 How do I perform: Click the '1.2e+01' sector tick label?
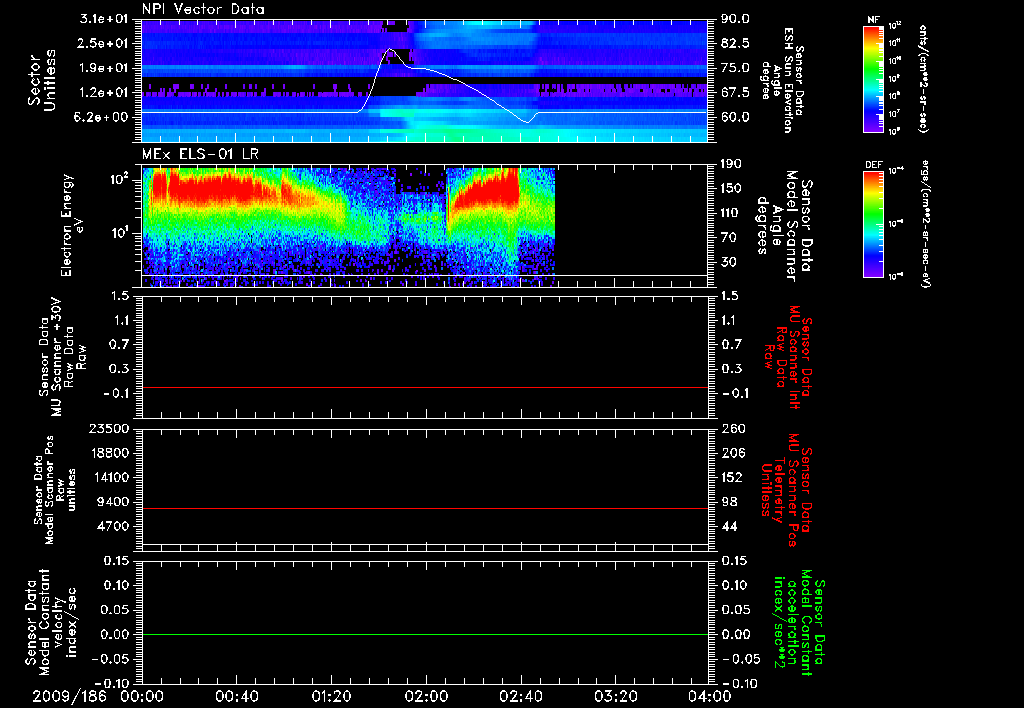click(104, 92)
